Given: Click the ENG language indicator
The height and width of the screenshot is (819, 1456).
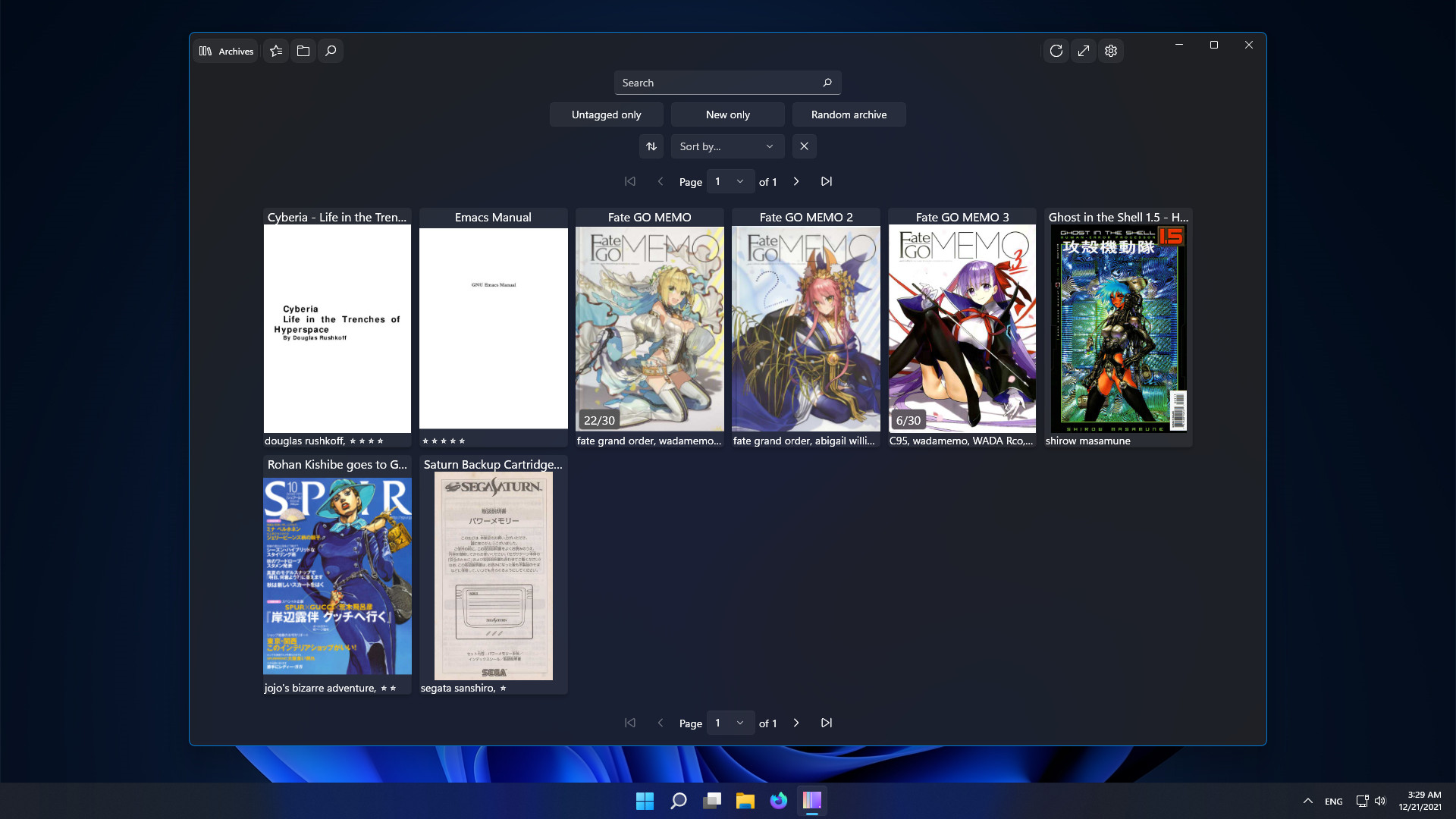Looking at the screenshot, I should [1334, 802].
